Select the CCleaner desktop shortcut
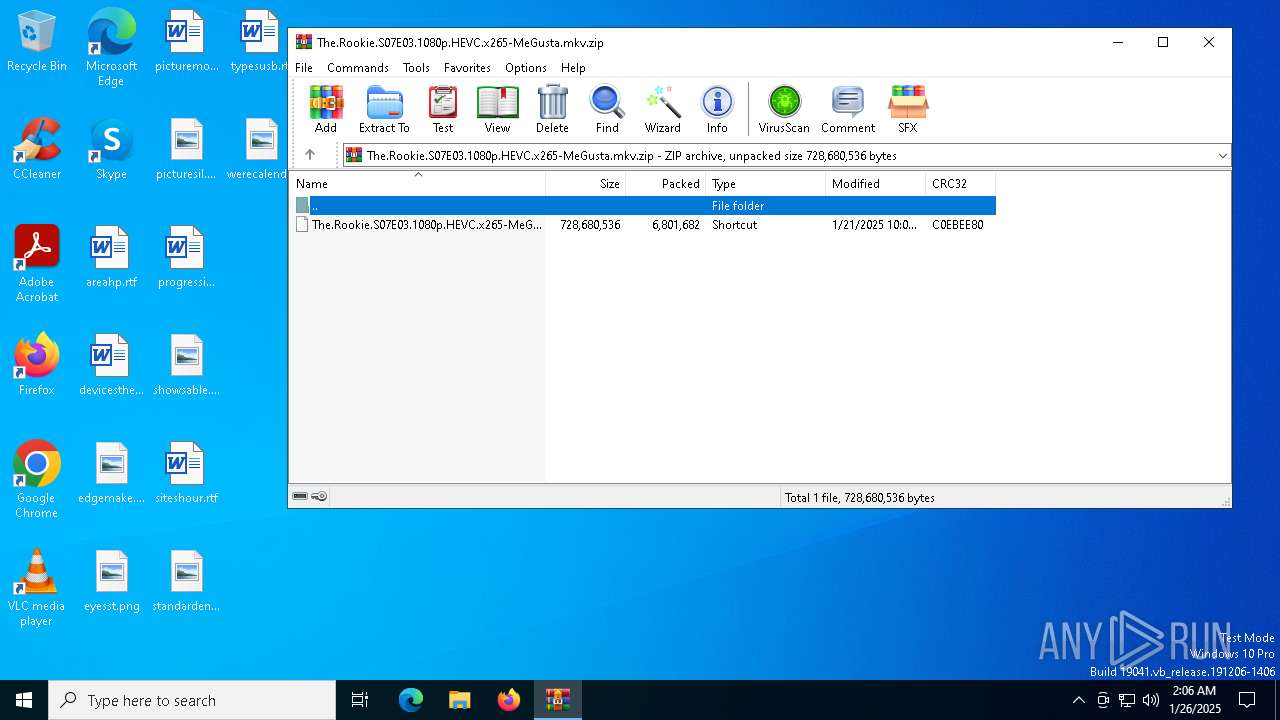This screenshot has width=1280, height=720. tap(37, 149)
